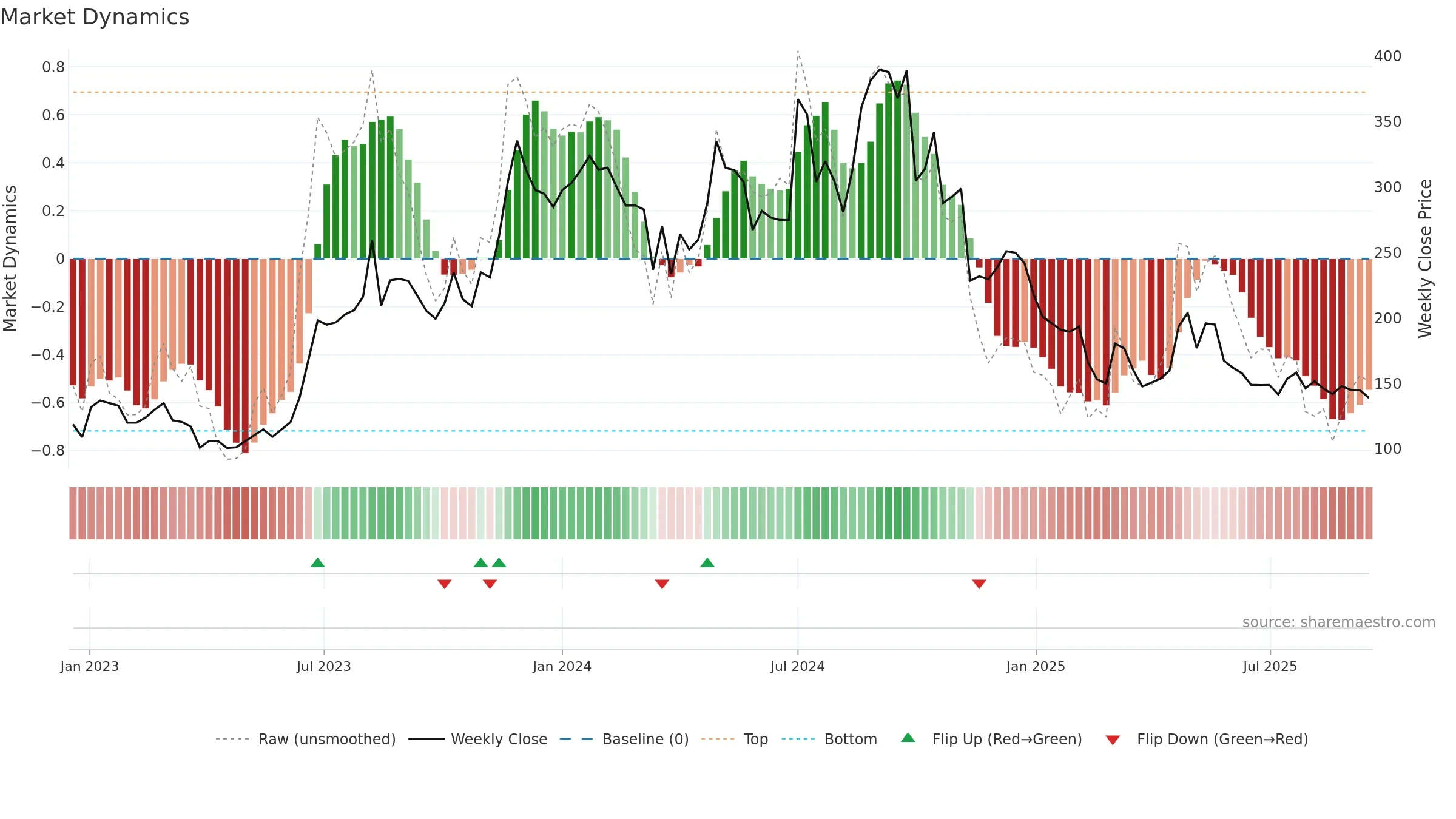Image resolution: width=1456 pixels, height=819 pixels.
Task: Click the '250' price-axis tick label
Action: pos(1388,252)
